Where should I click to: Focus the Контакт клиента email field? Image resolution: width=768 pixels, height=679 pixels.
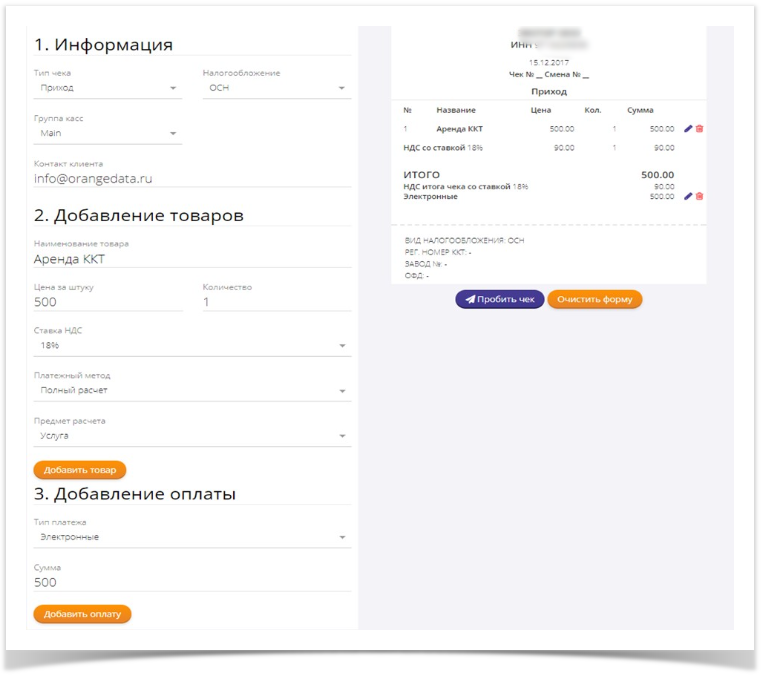pos(192,179)
